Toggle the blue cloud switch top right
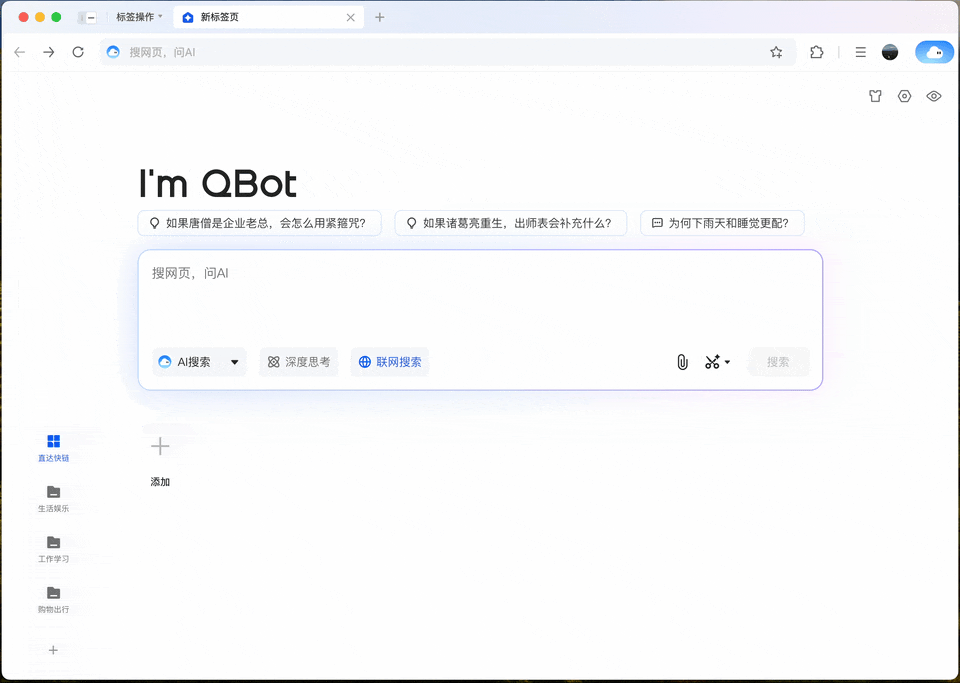 [934, 52]
